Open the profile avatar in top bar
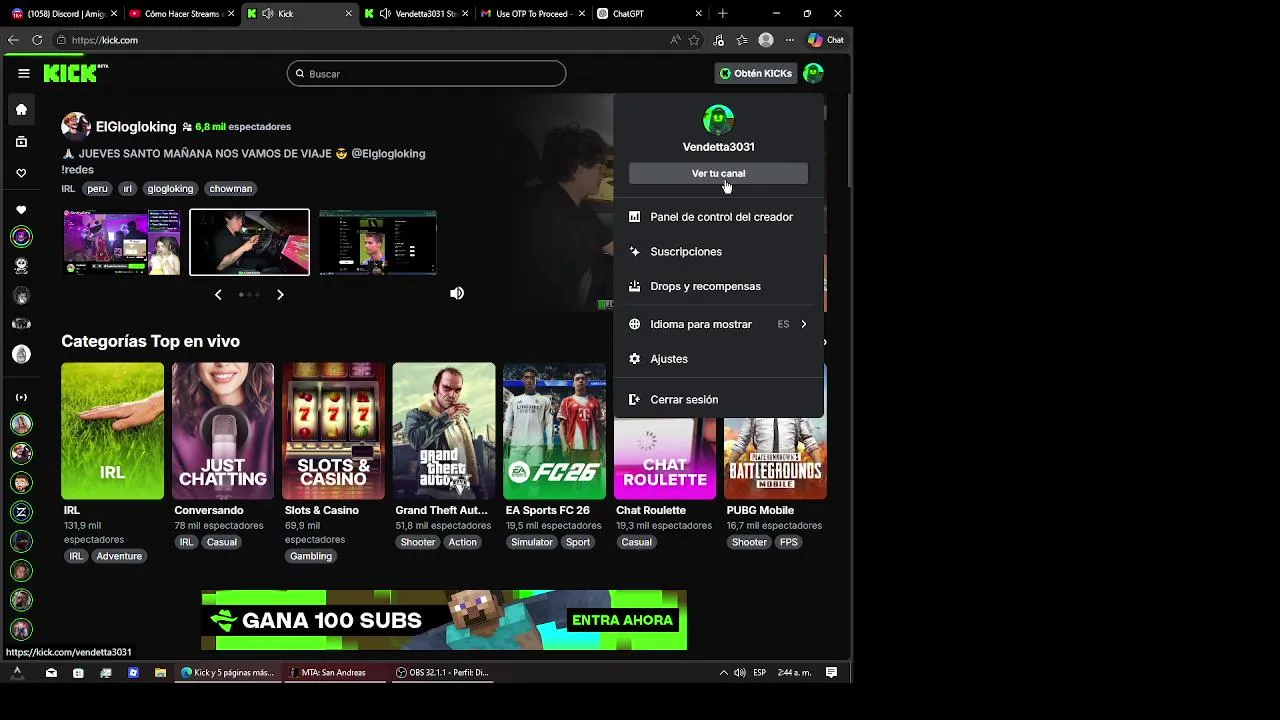Image resolution: width=1280 pixels, height=720 pixels. [x=813, y=73]
